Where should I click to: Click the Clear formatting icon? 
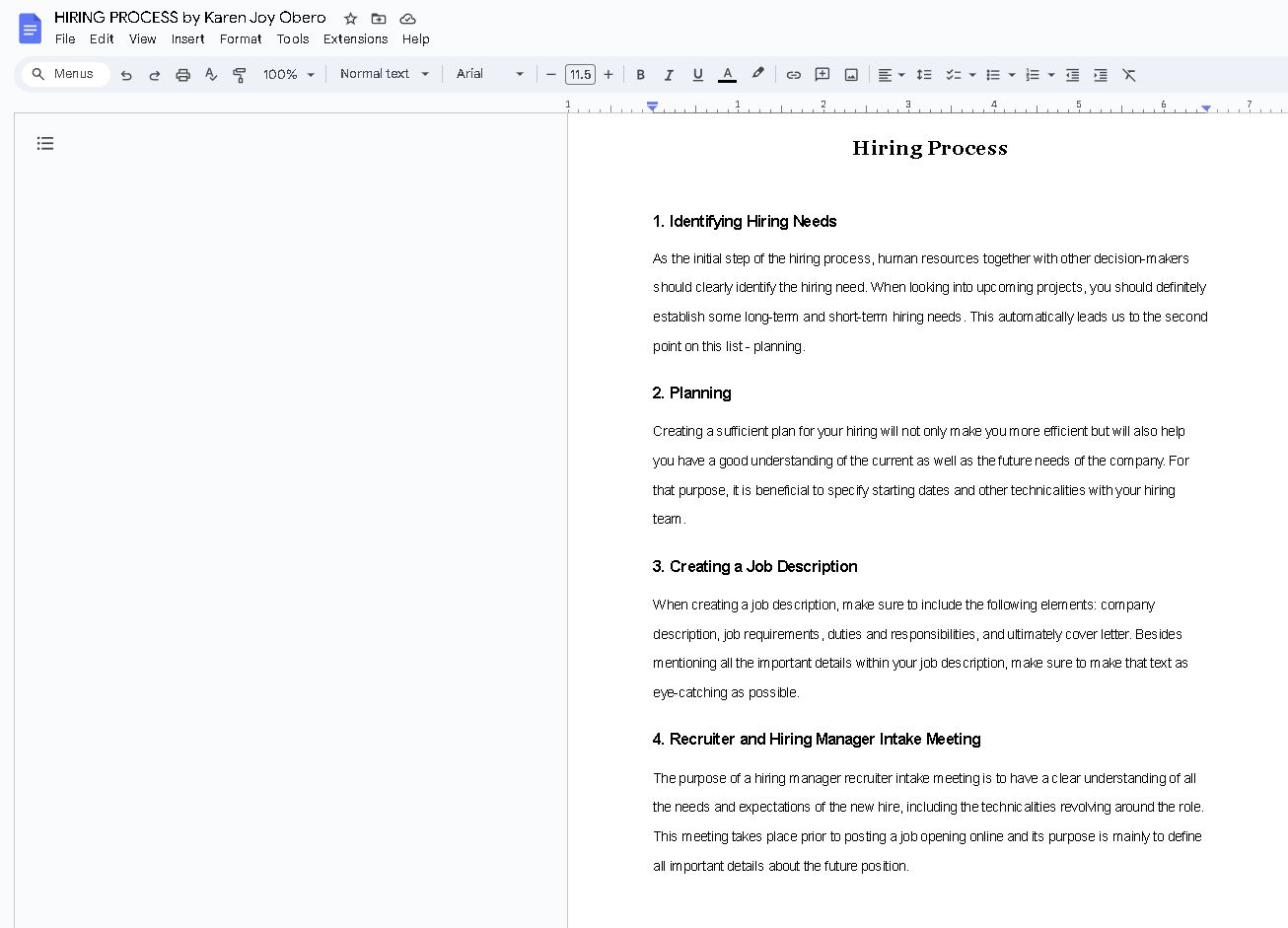(x=1129, y=75)
